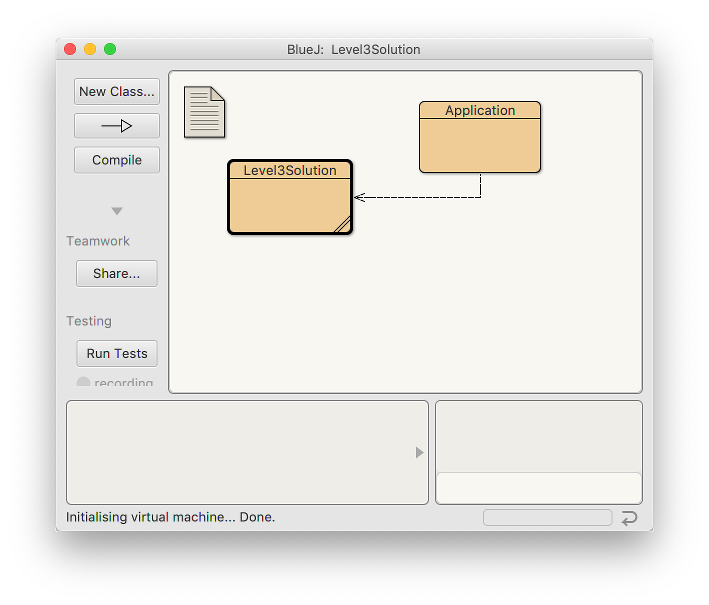Open the README document icon
Image resolution: width=709 pixels, height=605 pixels.
(x=204, y=112)
